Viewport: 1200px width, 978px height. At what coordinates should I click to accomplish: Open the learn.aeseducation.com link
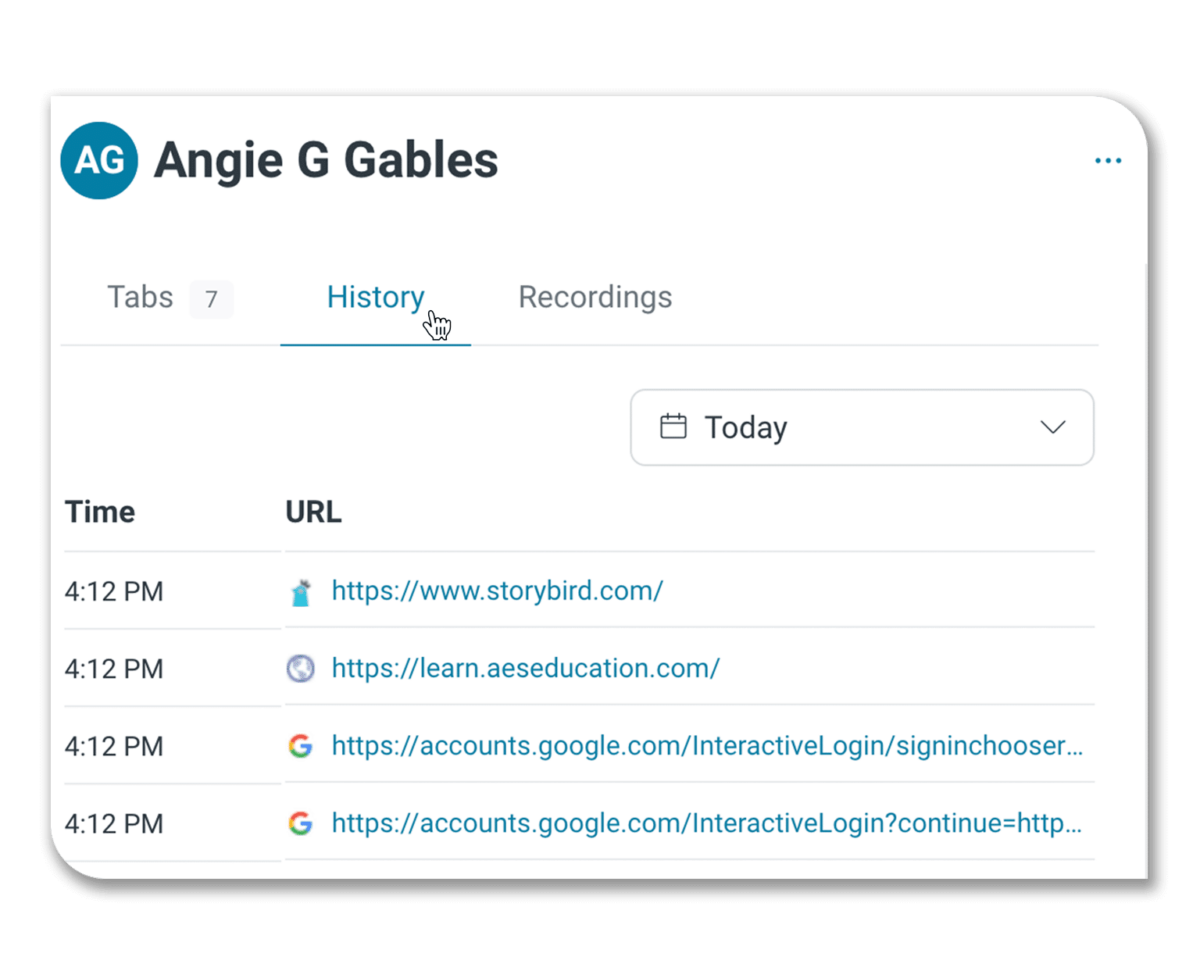[x=525, y=668]
